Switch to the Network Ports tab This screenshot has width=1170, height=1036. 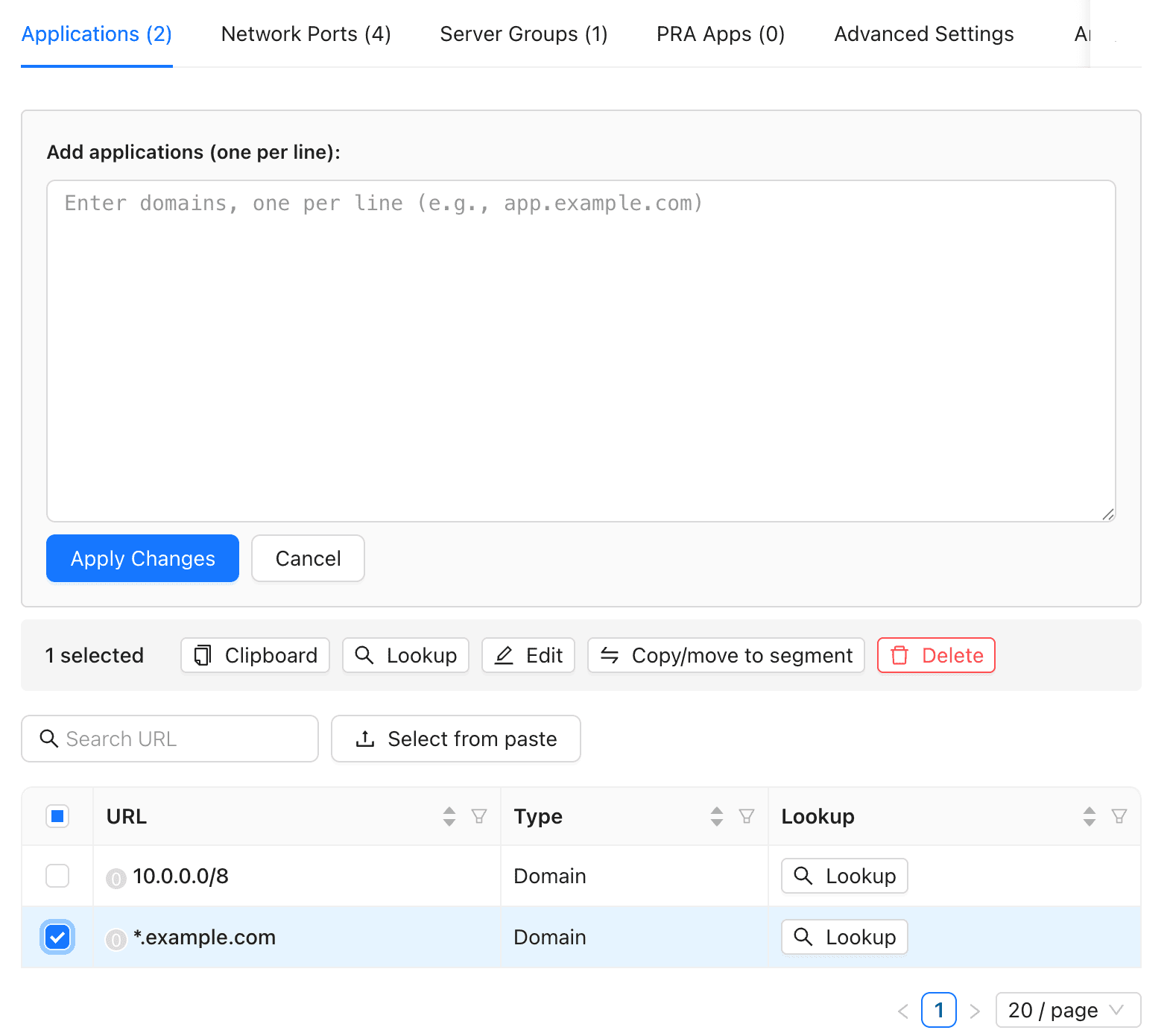coord(306,34)
